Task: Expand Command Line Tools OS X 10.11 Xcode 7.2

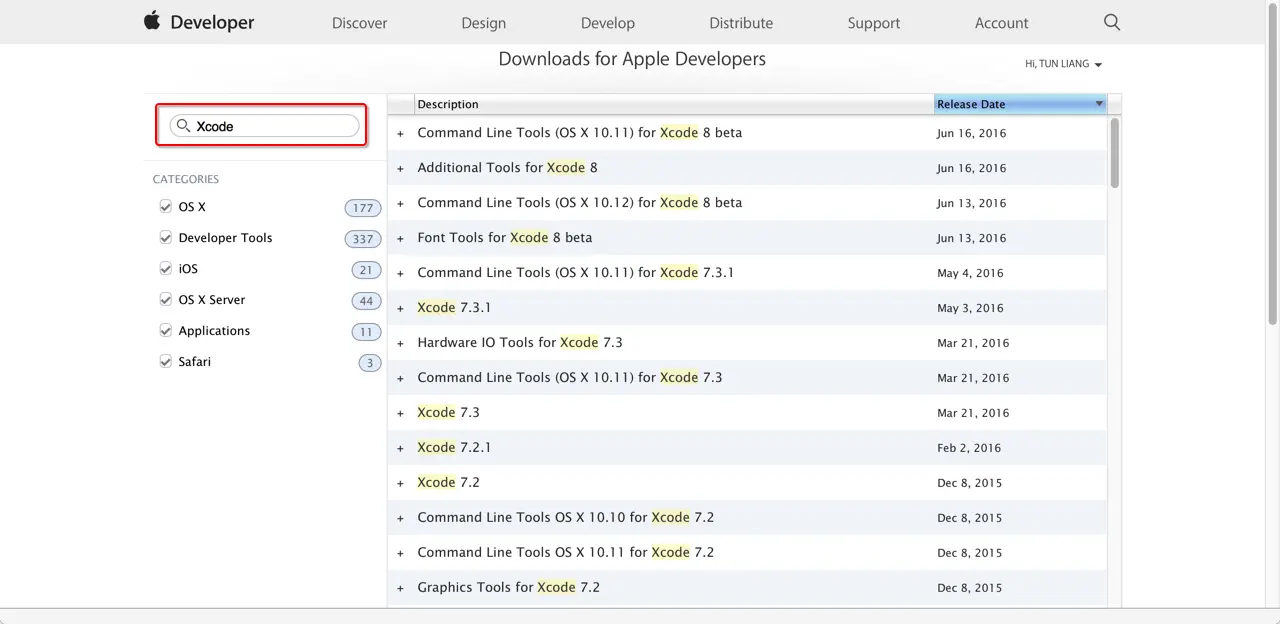Action: point(400,553)
